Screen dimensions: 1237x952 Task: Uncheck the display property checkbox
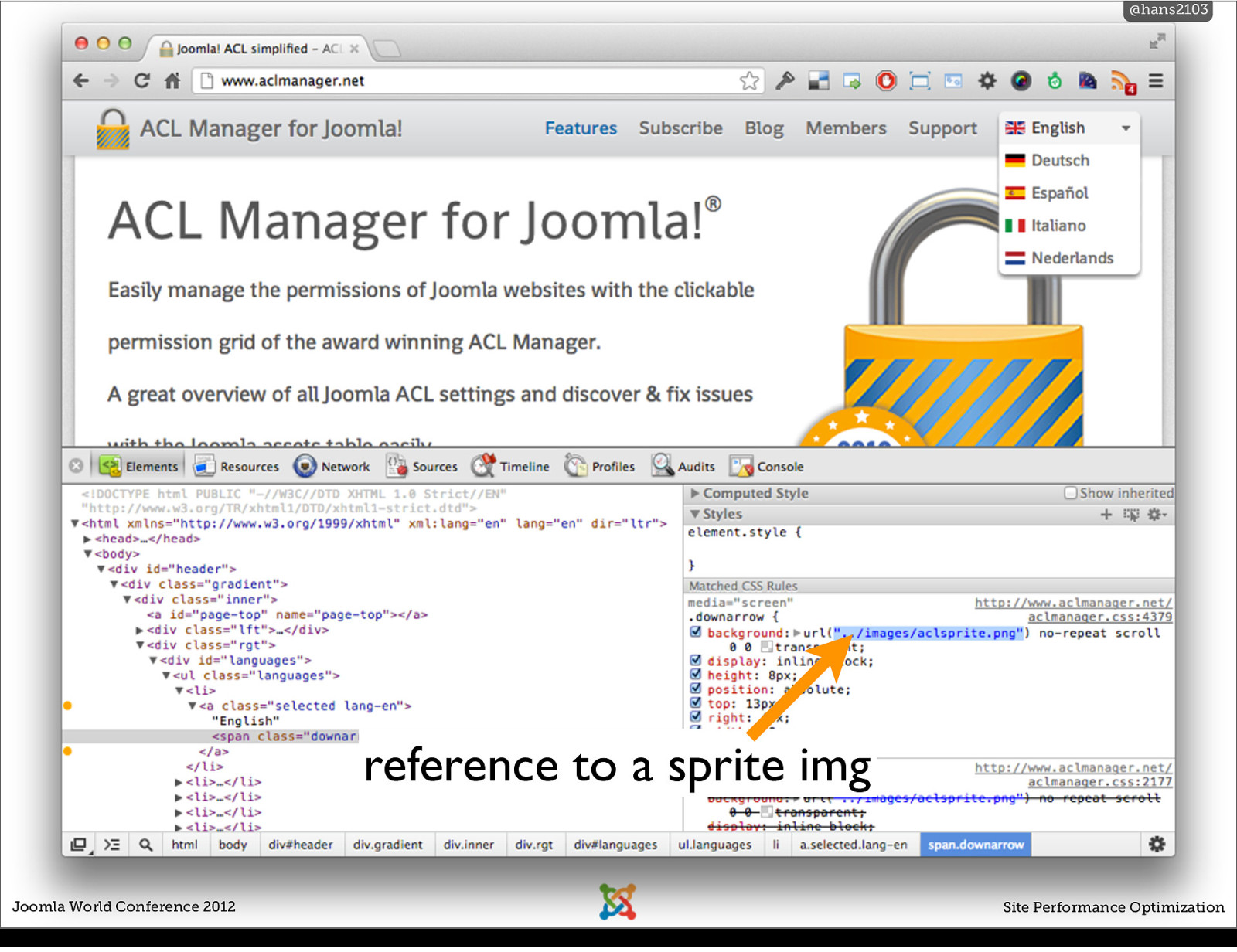[x=695, y=661]
